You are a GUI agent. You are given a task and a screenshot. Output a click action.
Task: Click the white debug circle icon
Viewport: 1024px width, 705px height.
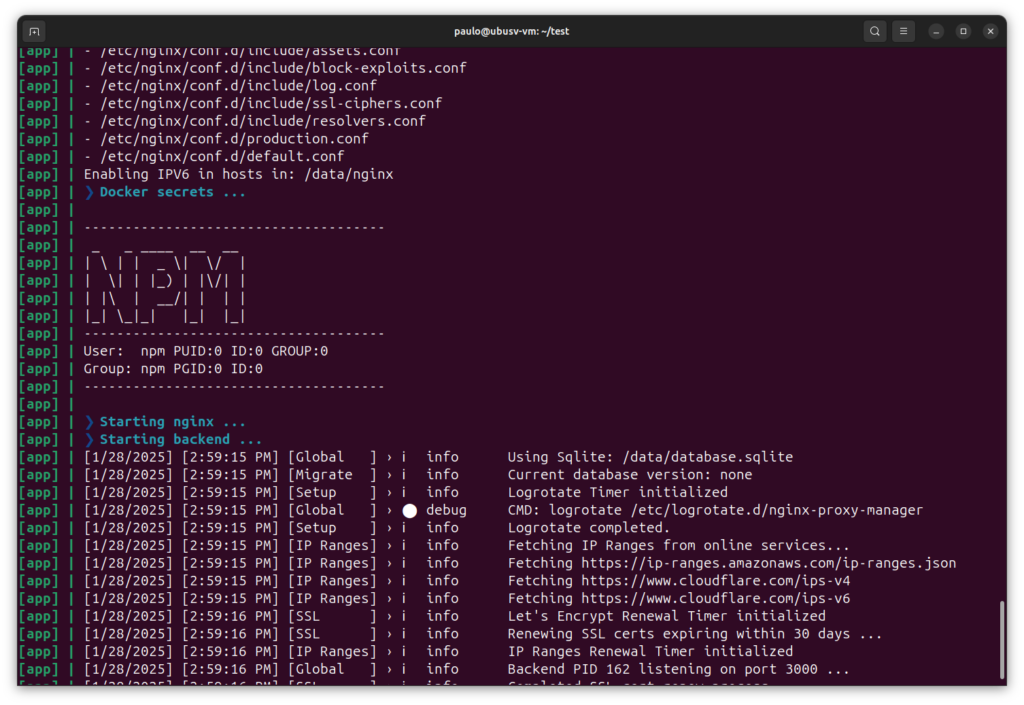[x=409, y=510]
